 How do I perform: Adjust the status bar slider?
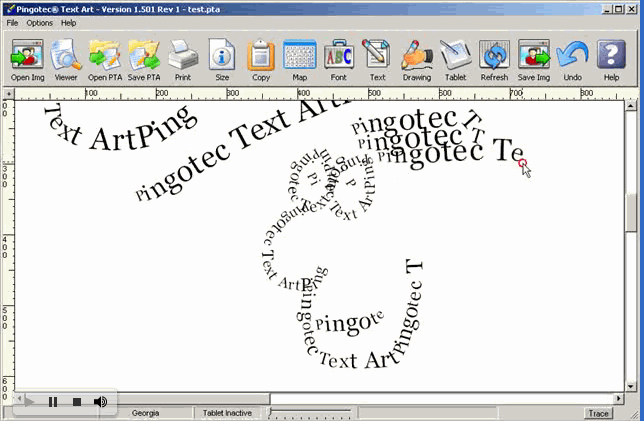pos(310,412)
